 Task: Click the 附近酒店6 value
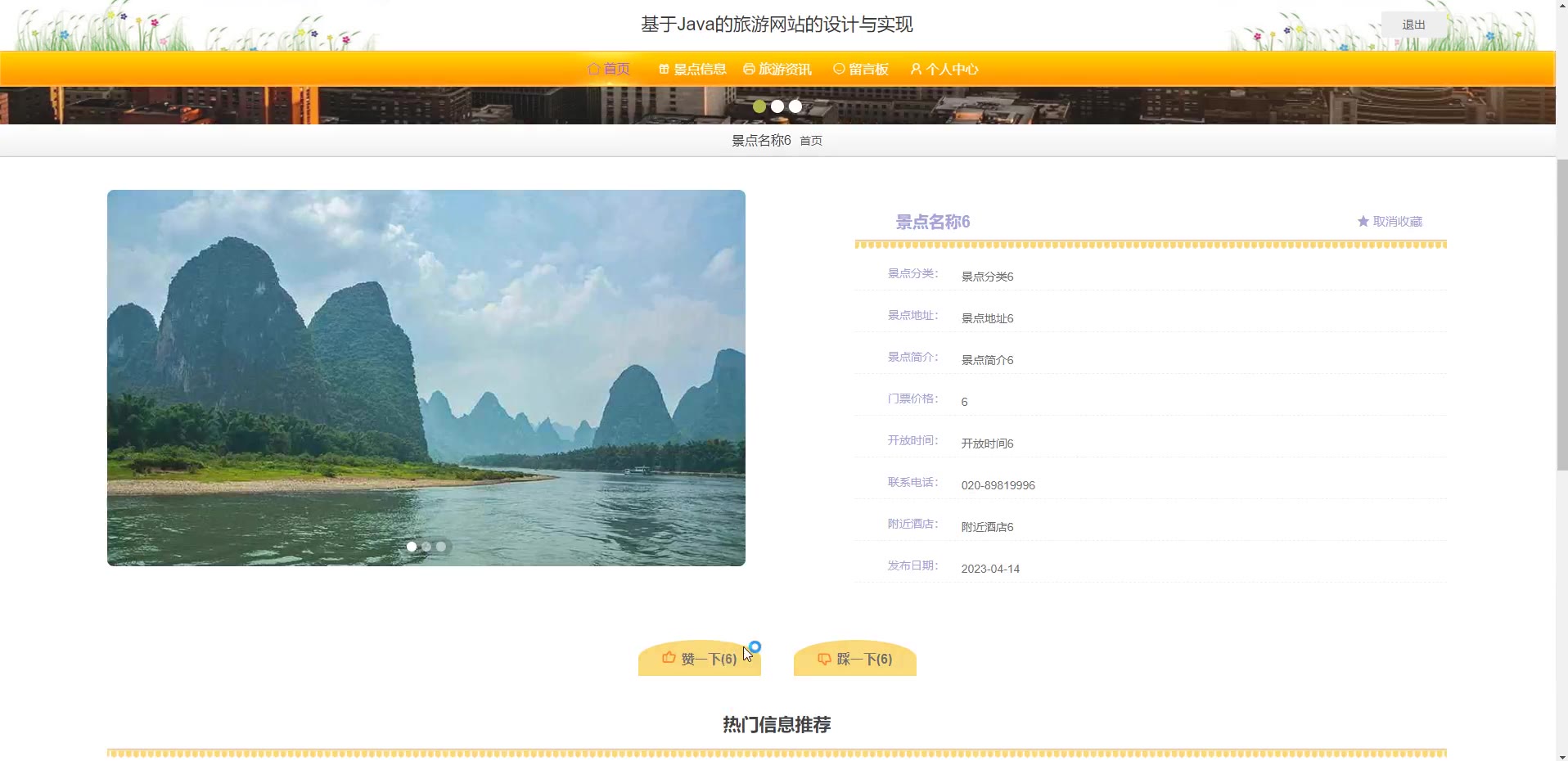point(987,527)
